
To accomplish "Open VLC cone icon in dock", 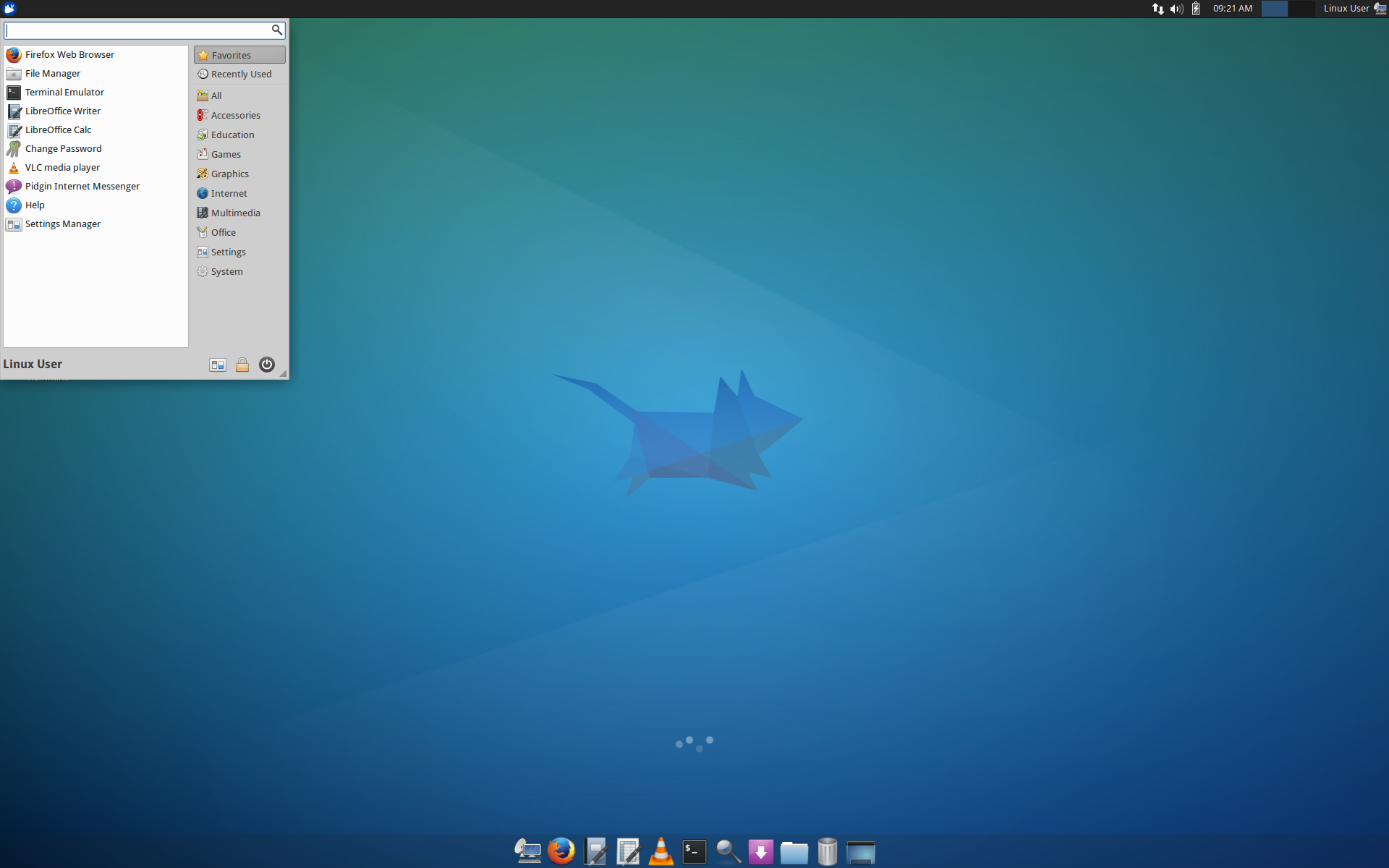I will click(x=660, y=851).
